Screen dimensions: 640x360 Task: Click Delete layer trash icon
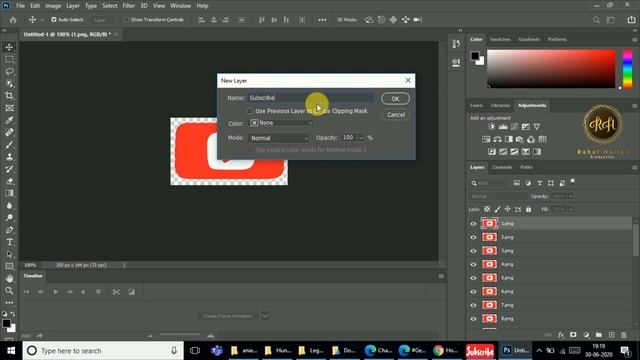tap(624, 335)
